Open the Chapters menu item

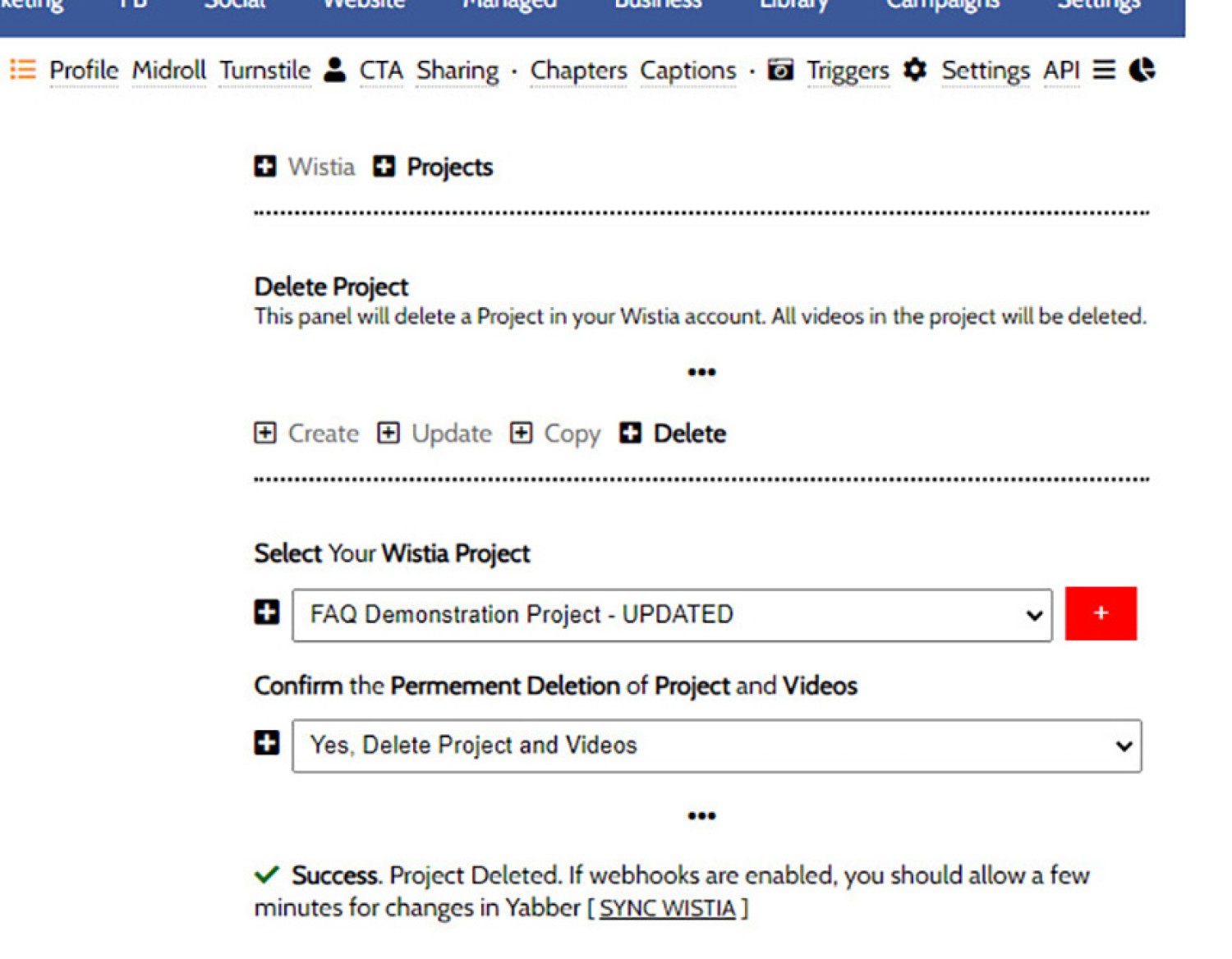coord(578,71)
